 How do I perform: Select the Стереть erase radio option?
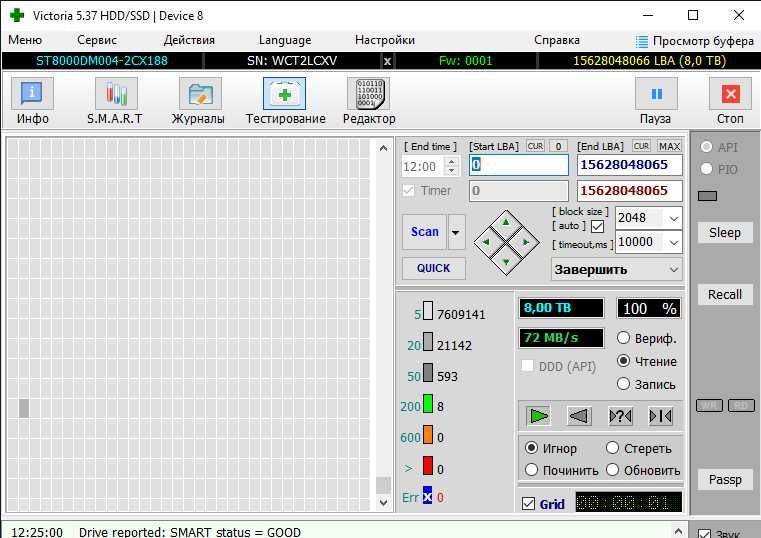pos(612,448)
